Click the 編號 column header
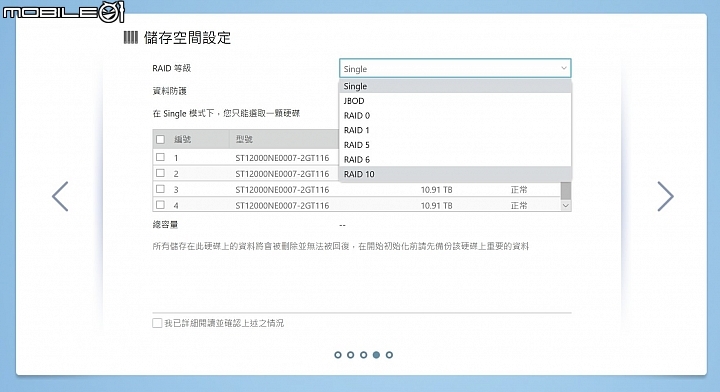Screen dimensions: 720x392 click(x=182, y=139)
